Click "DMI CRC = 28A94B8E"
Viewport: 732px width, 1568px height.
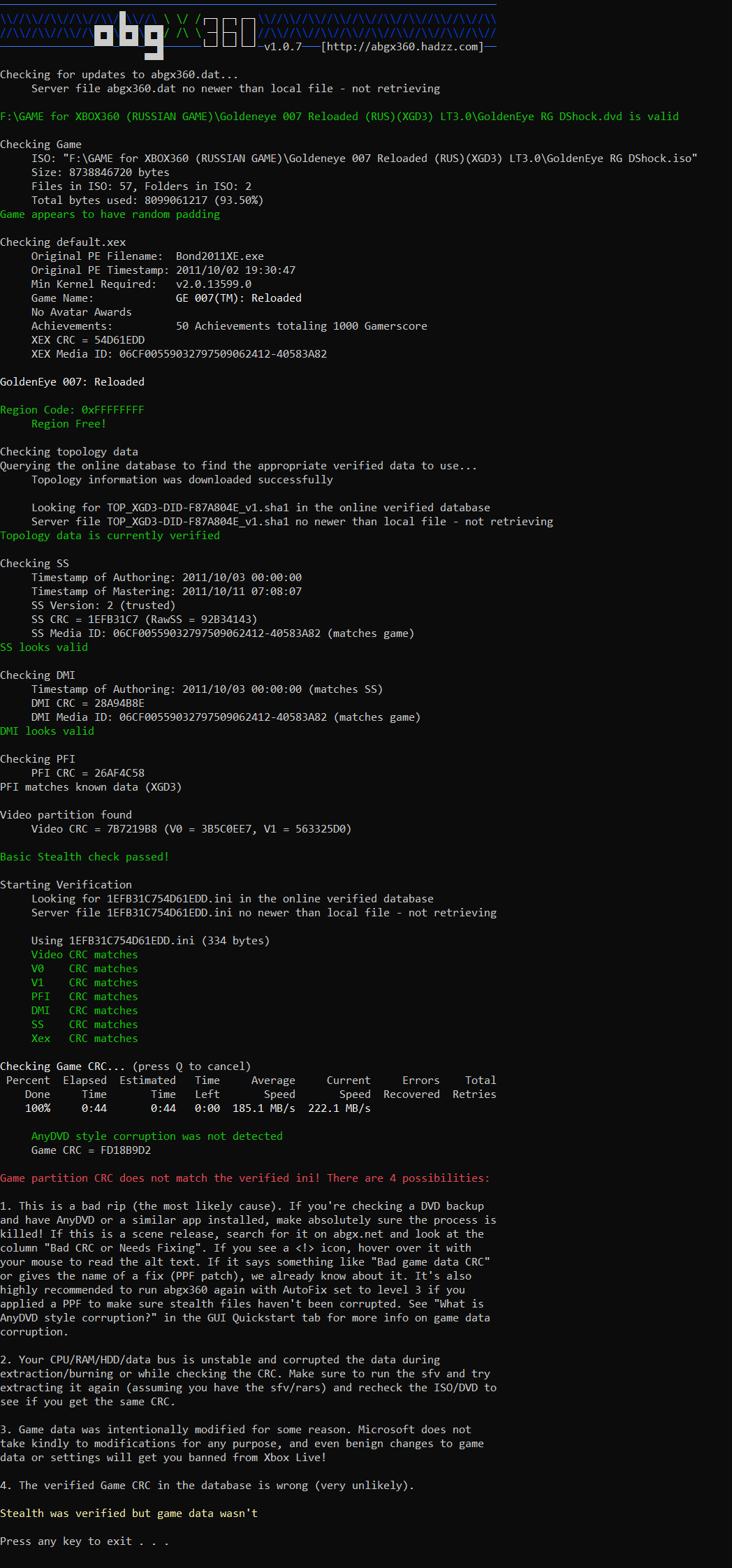(x=88, y=703)
